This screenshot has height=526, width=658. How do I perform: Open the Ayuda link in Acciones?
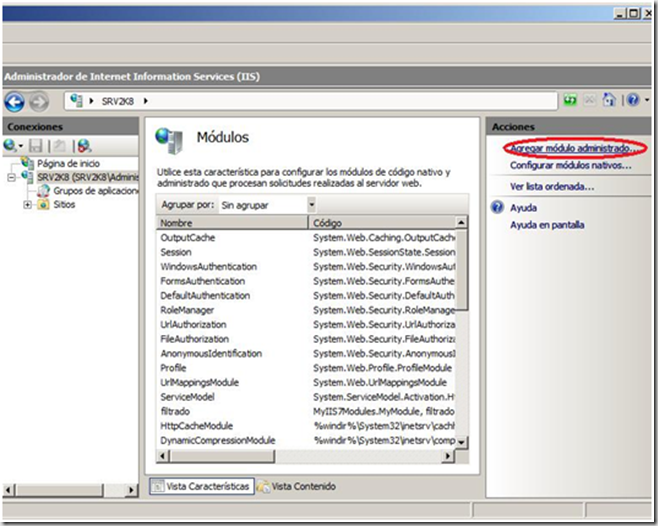click(x=523, y=208)
